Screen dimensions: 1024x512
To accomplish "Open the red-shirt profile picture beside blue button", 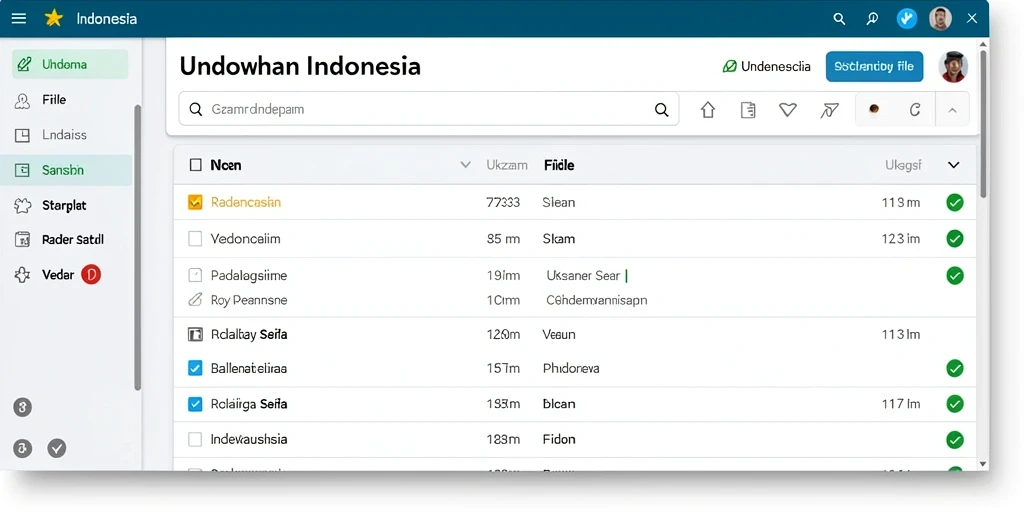I will click(x=953, y=67).
